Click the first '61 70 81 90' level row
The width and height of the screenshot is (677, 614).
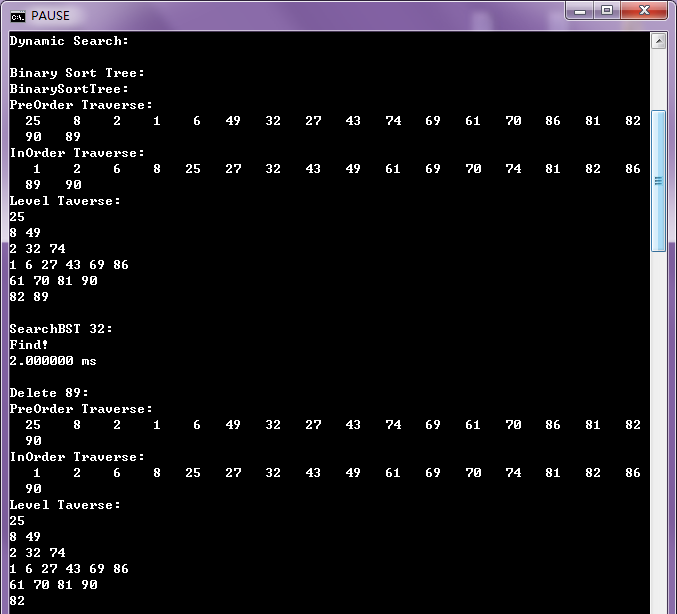pyautogui.click(x=54, y=281)
